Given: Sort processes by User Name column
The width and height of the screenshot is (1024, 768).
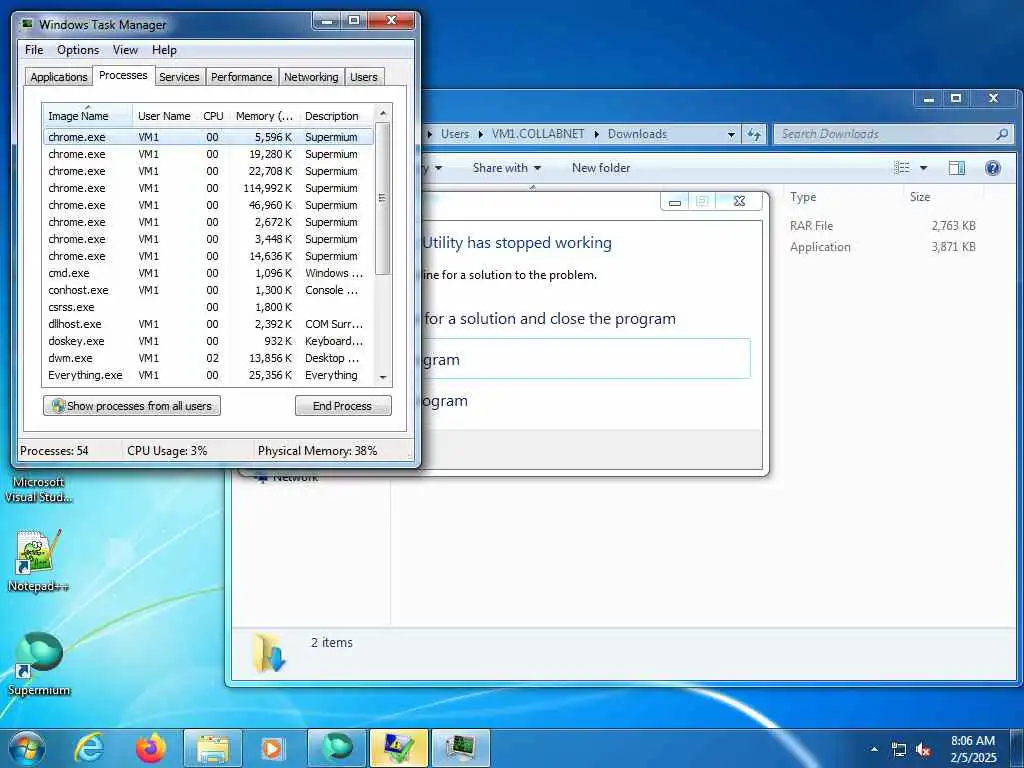Looking at the screenshot, I should click(165, 116).
